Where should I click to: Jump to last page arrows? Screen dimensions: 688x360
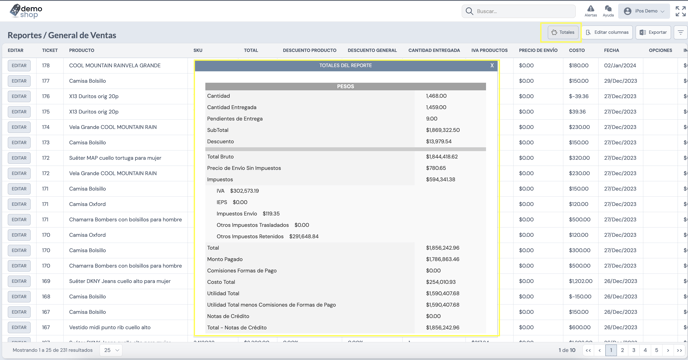(679, 350)
